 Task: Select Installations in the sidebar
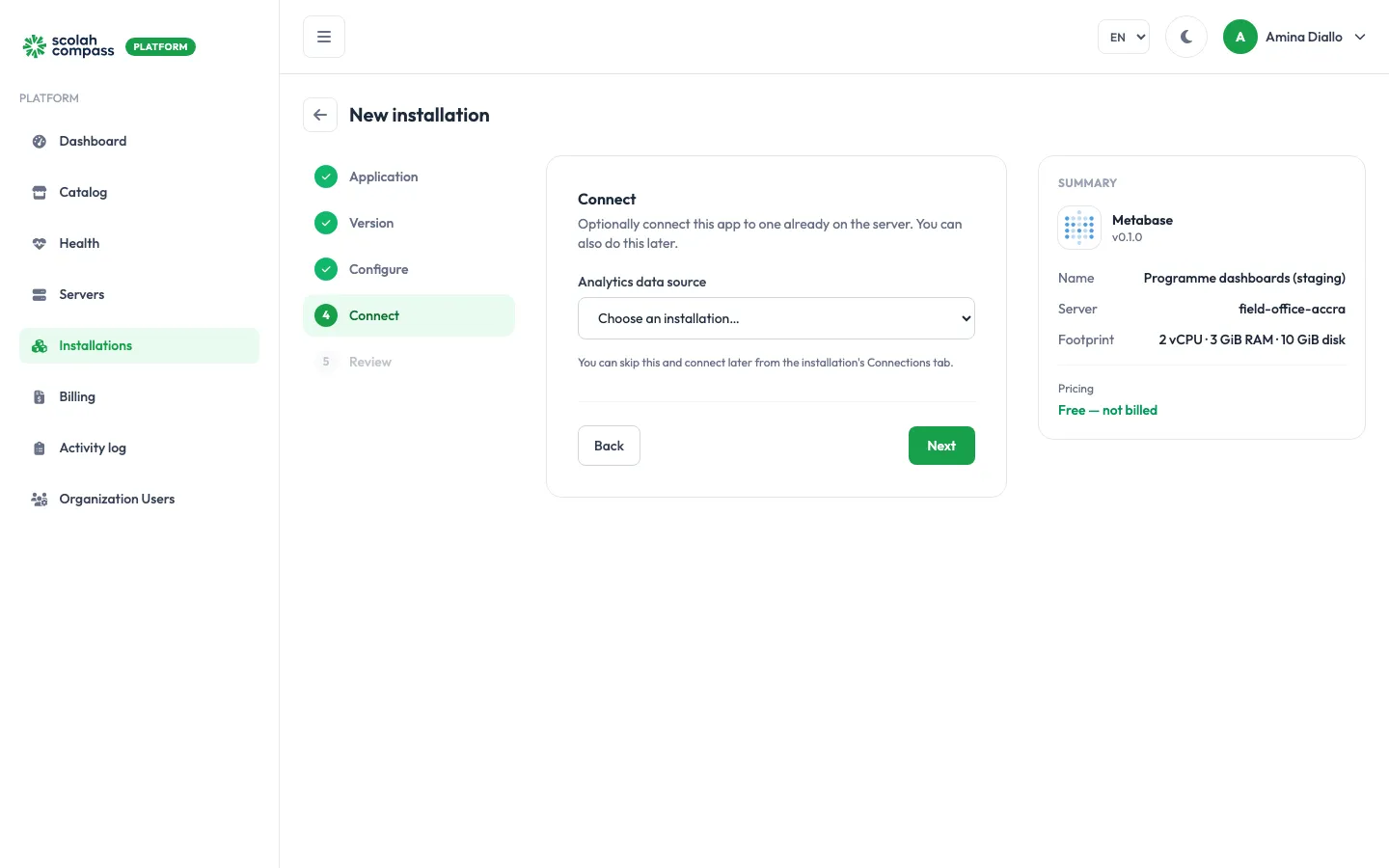pyautogui.click(x=139, y=345)
